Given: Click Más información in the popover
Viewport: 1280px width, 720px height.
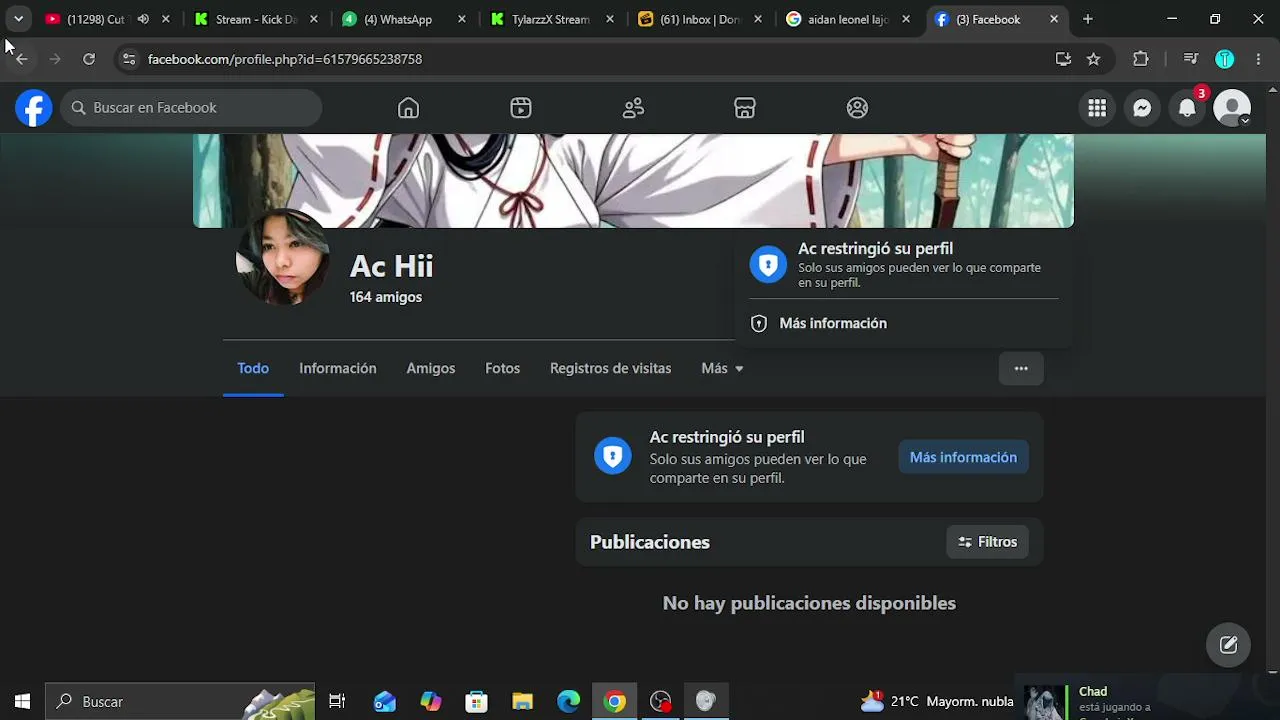Looking at the screenshot, I should pyautogui.click(x=832, y=323).
